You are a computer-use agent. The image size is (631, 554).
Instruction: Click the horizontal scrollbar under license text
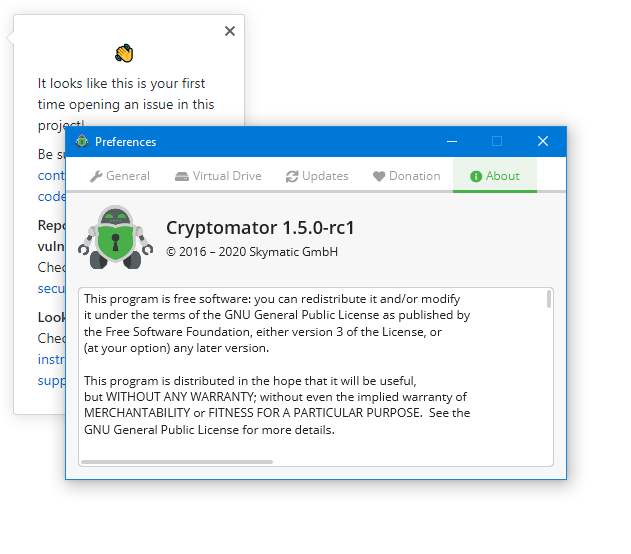coord(177,462)
